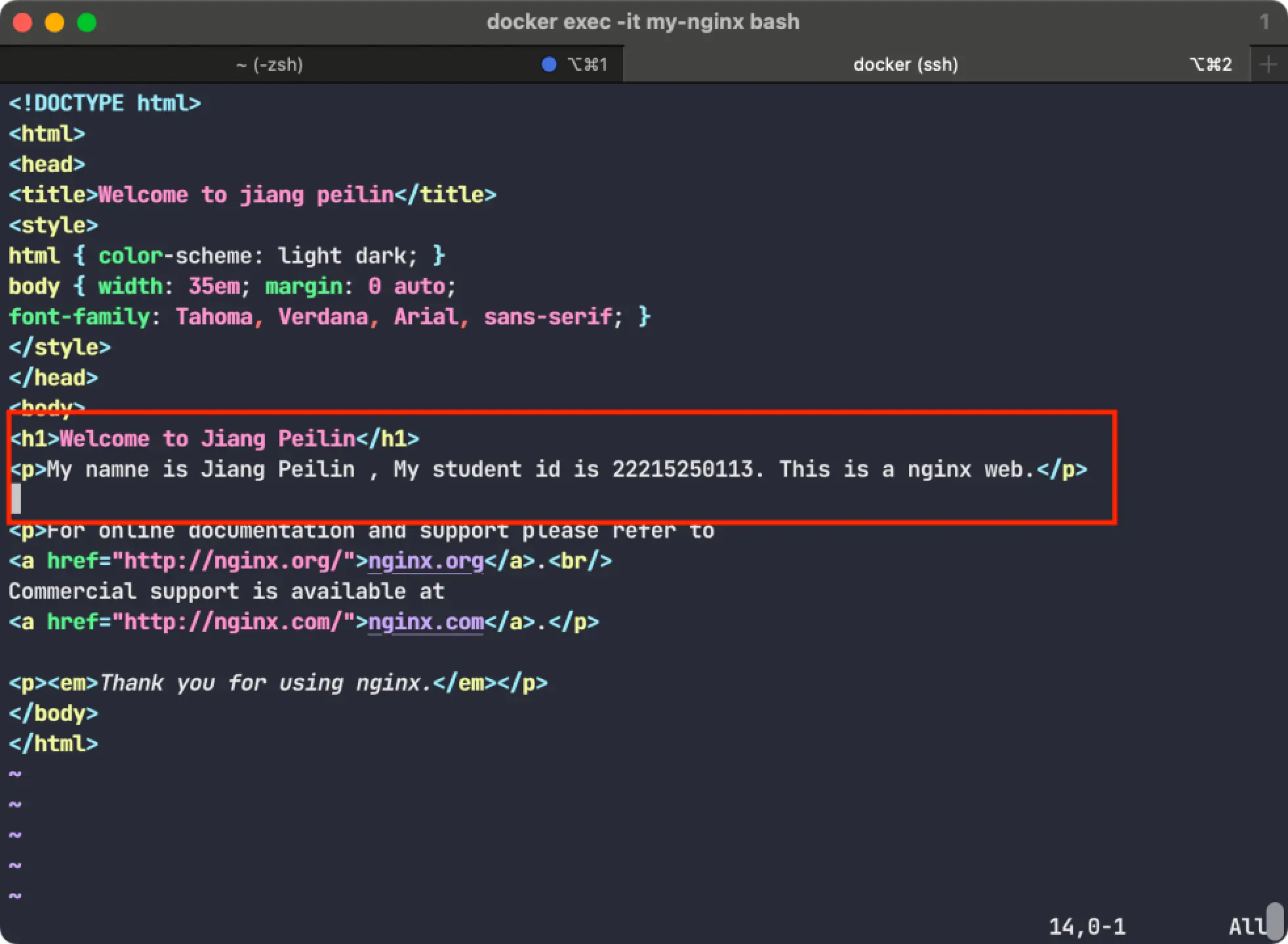Maximize window using the green button
The image size is (1288, 944).
click(x=87, y=22)
